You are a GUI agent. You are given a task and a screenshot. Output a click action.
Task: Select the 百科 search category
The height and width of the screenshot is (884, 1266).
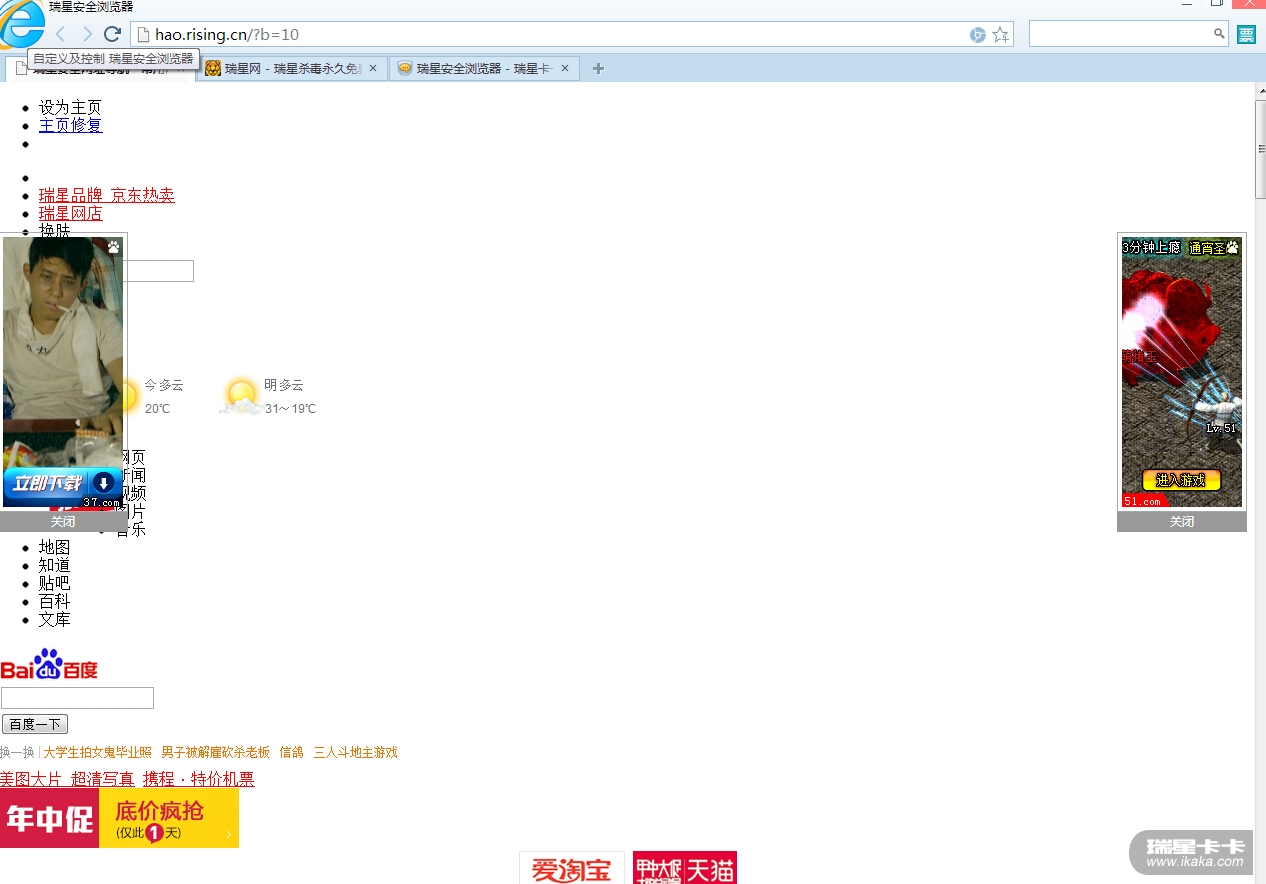[x=55, y=601]
